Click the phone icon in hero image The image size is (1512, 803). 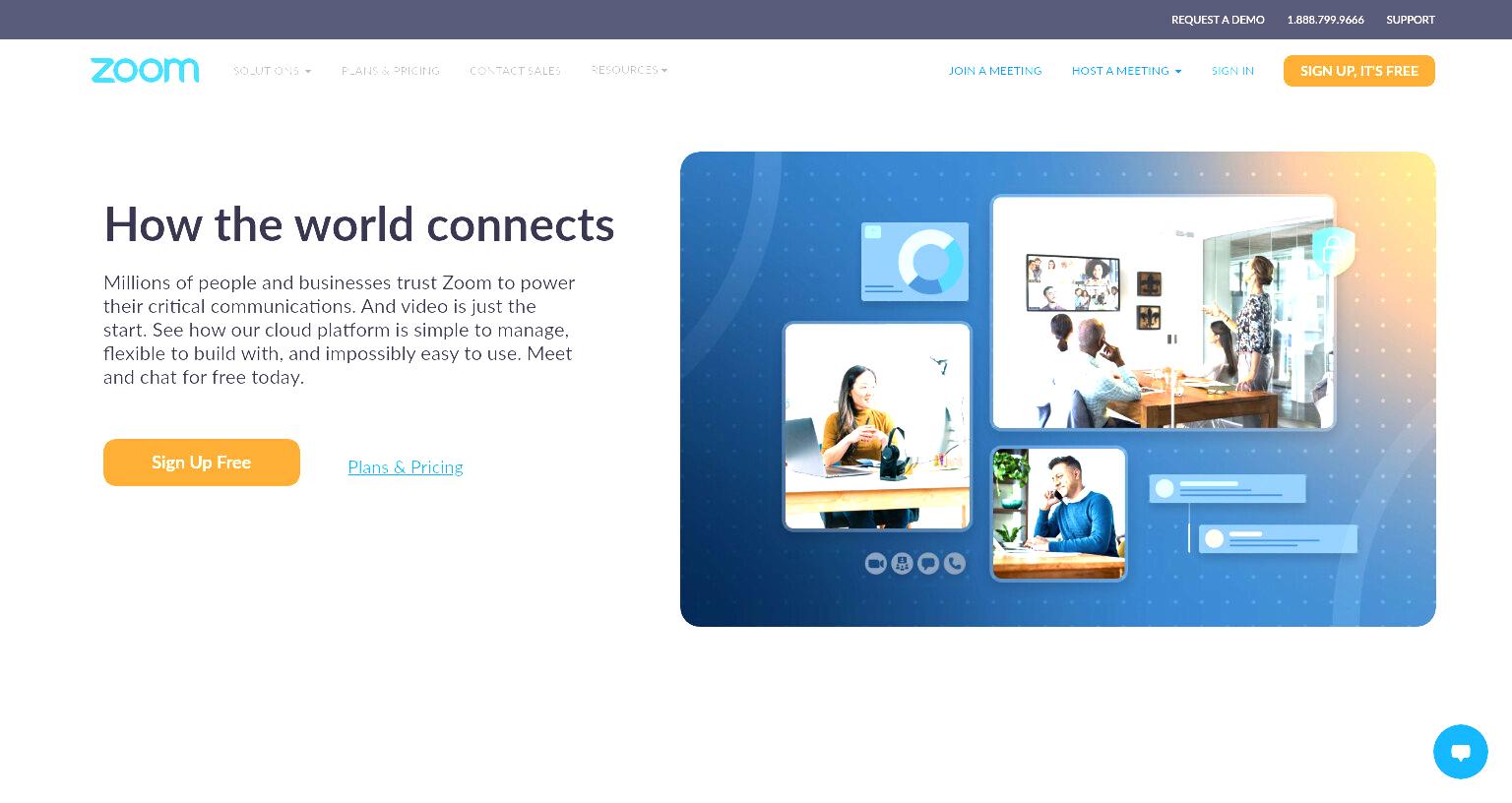tap(954, 563)
